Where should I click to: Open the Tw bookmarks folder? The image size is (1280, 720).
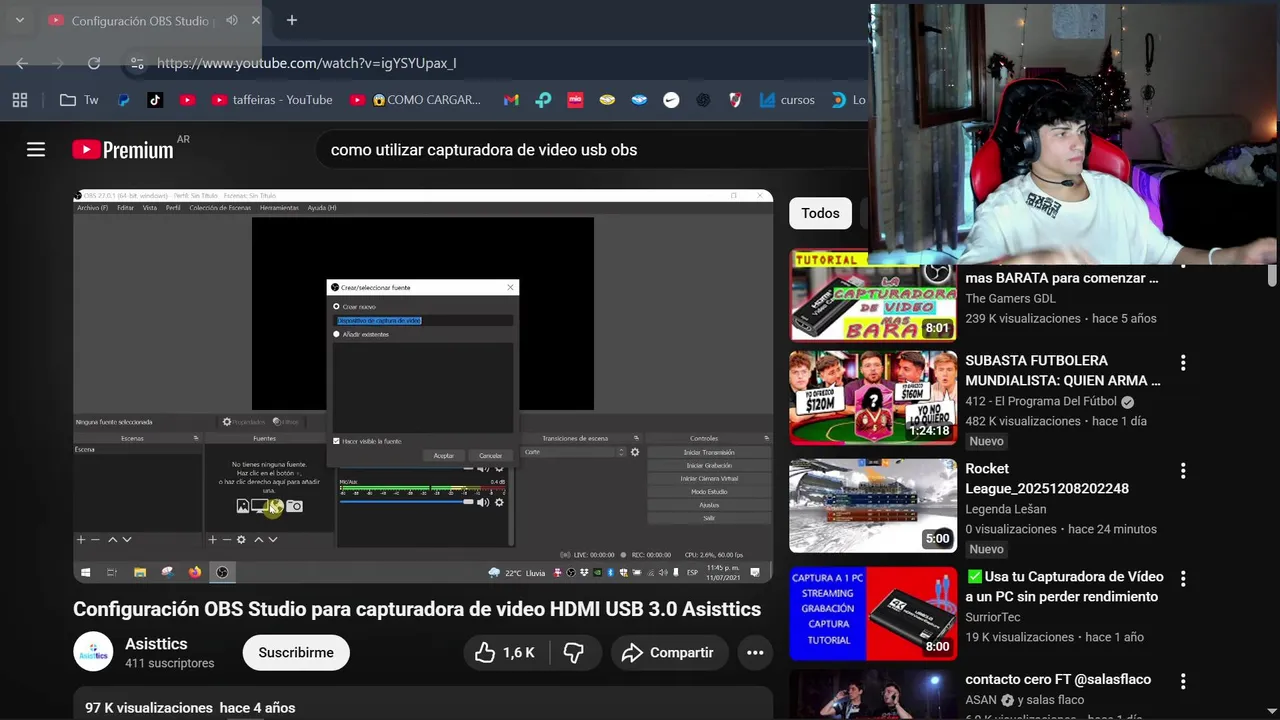tap(79, 100)
